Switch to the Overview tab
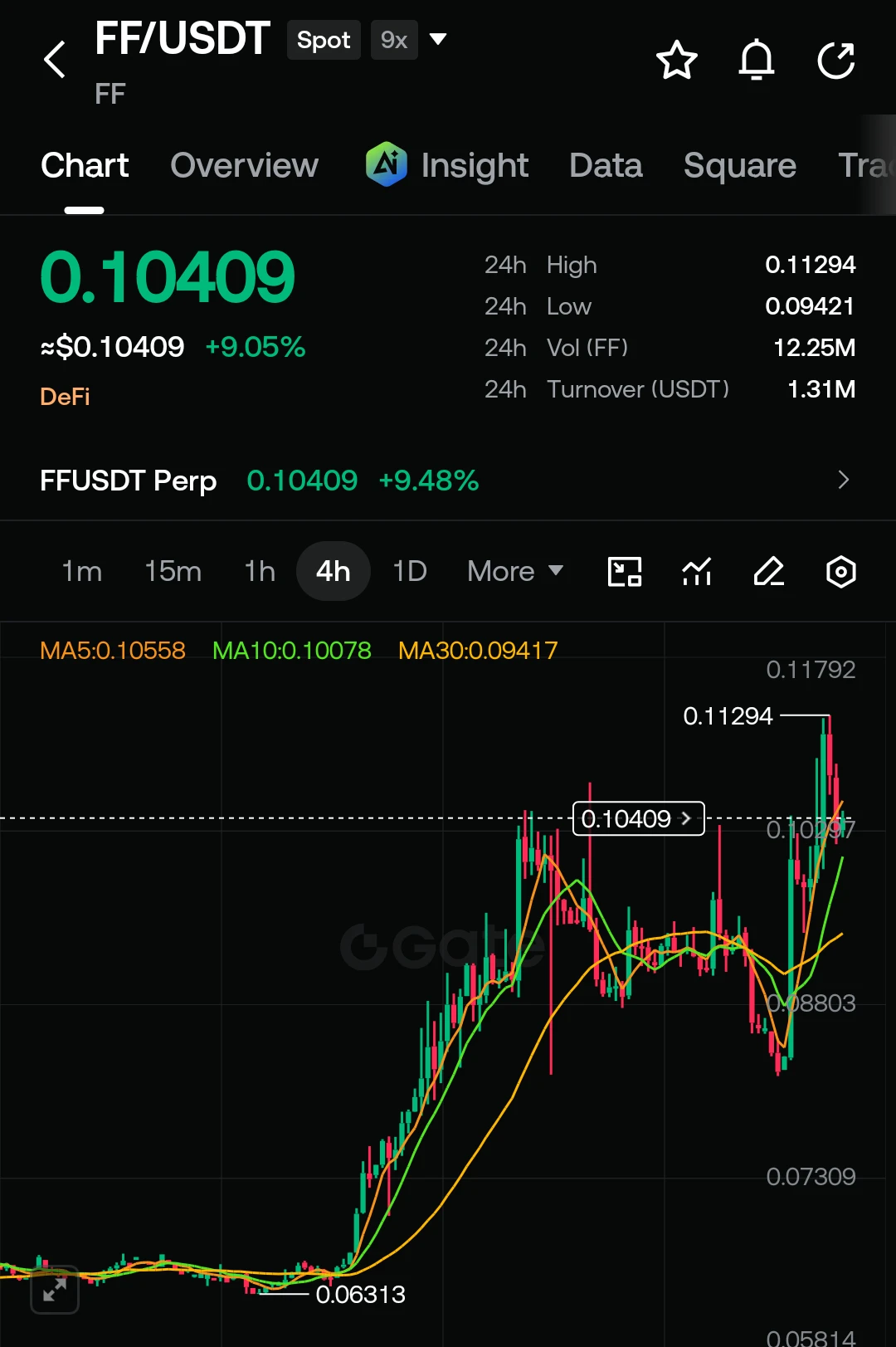This screenshot has width=896, height=1347. click(244, 165)
